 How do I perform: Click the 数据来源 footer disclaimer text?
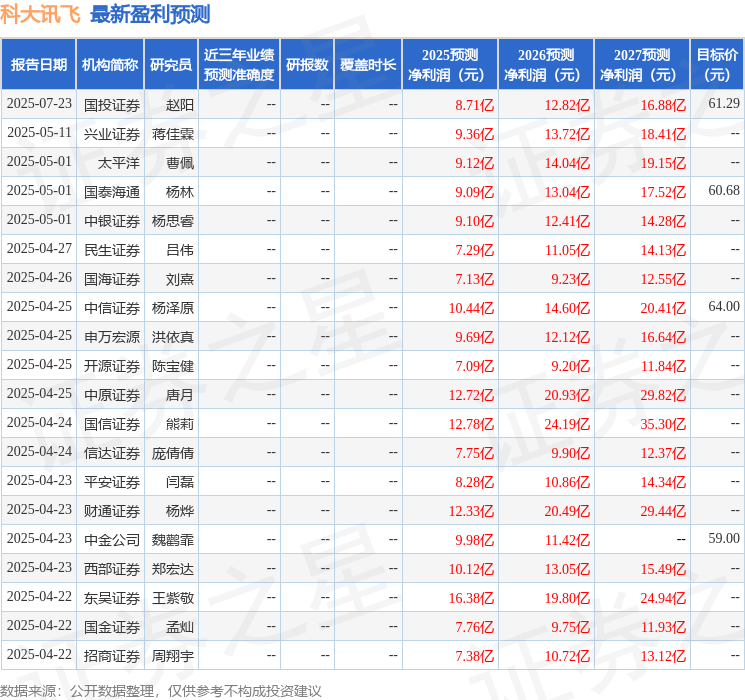click(x=161, y=691)
